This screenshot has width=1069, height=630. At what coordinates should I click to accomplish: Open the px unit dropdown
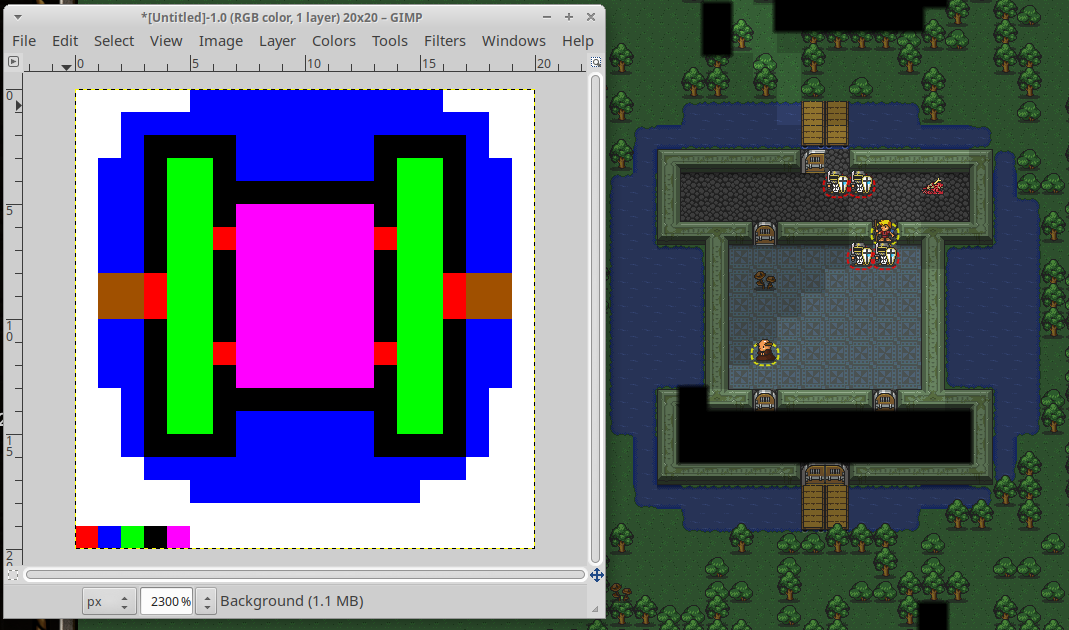(x=108, y=601)
